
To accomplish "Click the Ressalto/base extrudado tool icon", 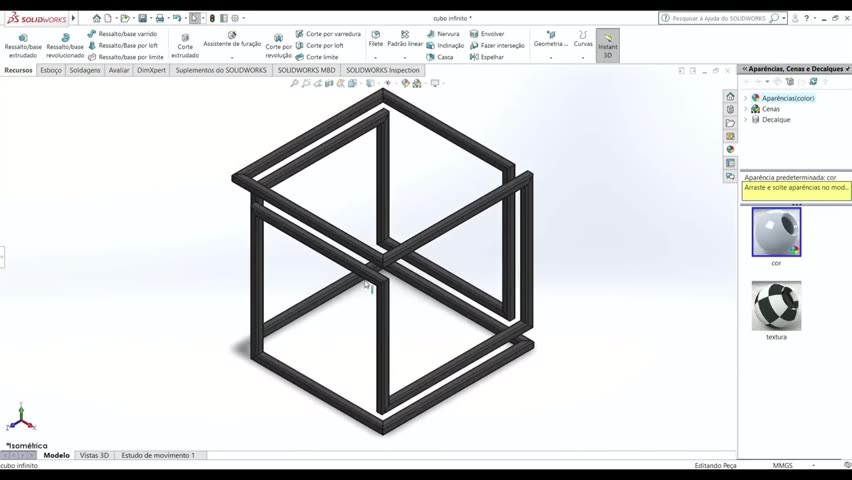I will click(23, 37).
